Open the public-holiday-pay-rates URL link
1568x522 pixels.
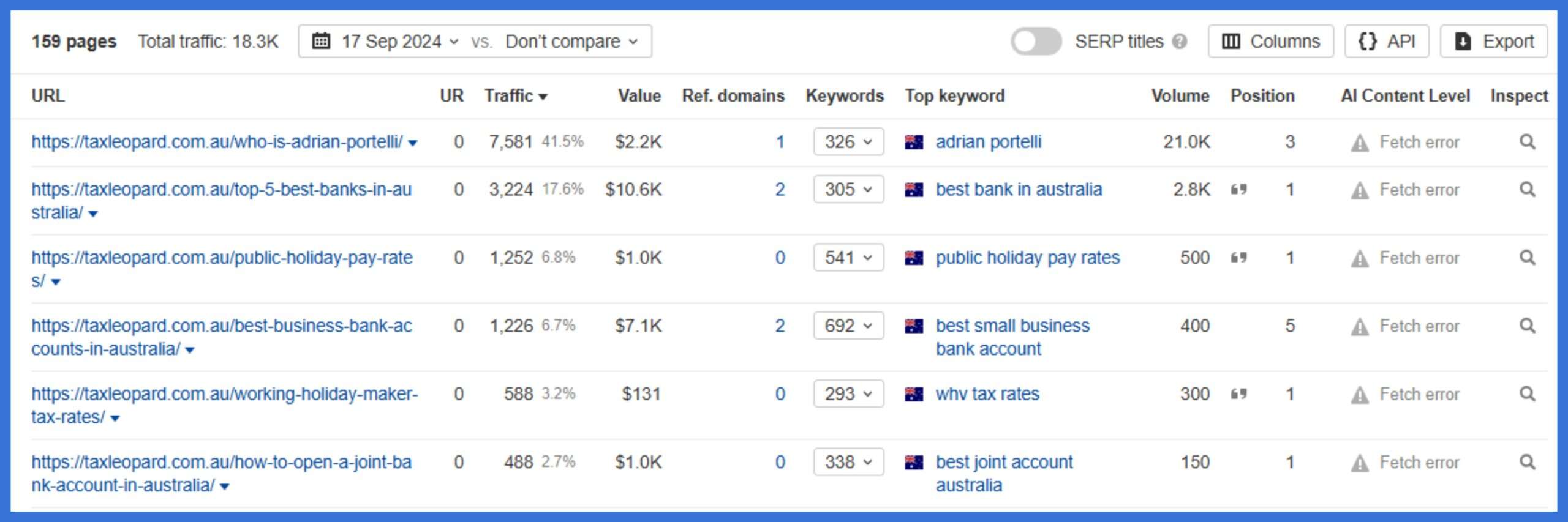coord(222,269)
